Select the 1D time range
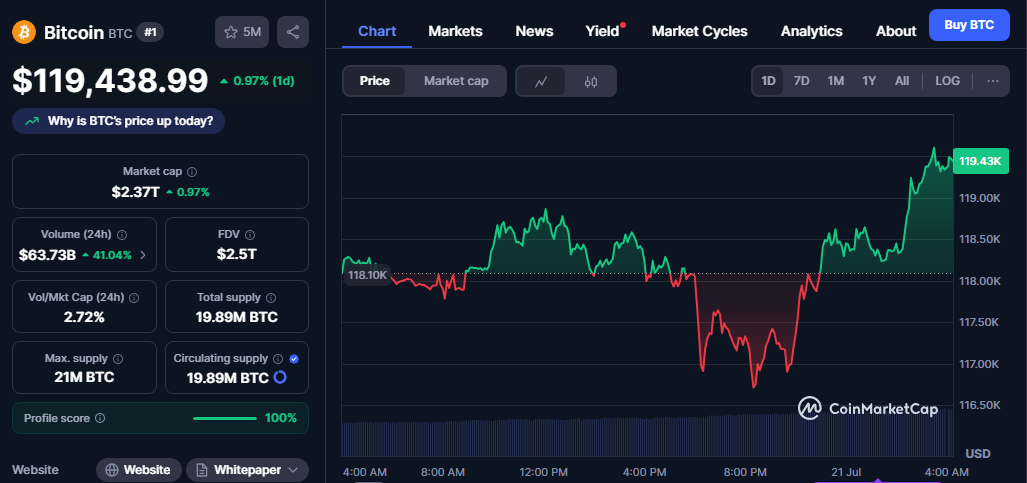Screen dimensions: 1027x483 768,81
